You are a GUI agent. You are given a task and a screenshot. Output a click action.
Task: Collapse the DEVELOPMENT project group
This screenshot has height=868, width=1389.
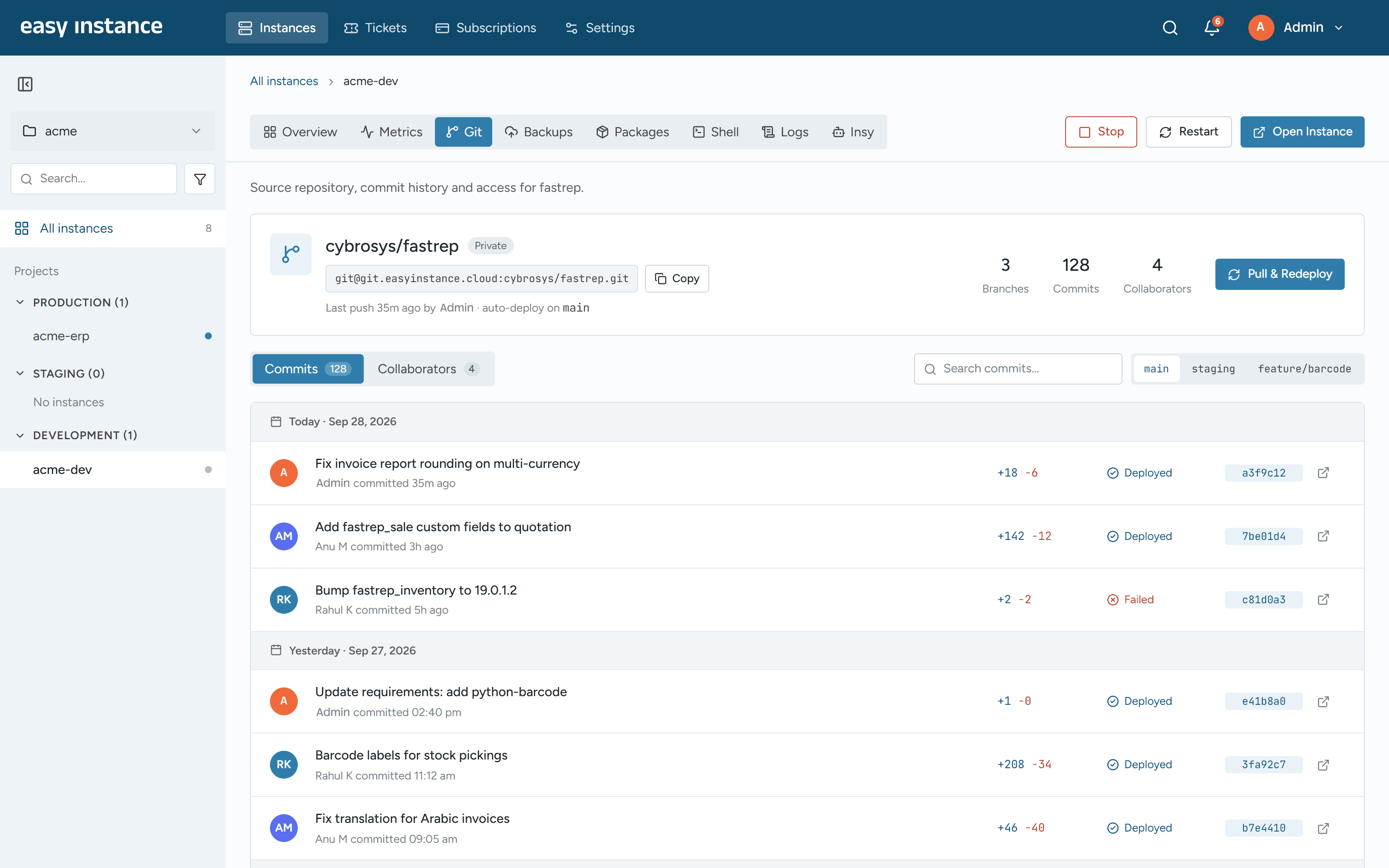[20, 435]
